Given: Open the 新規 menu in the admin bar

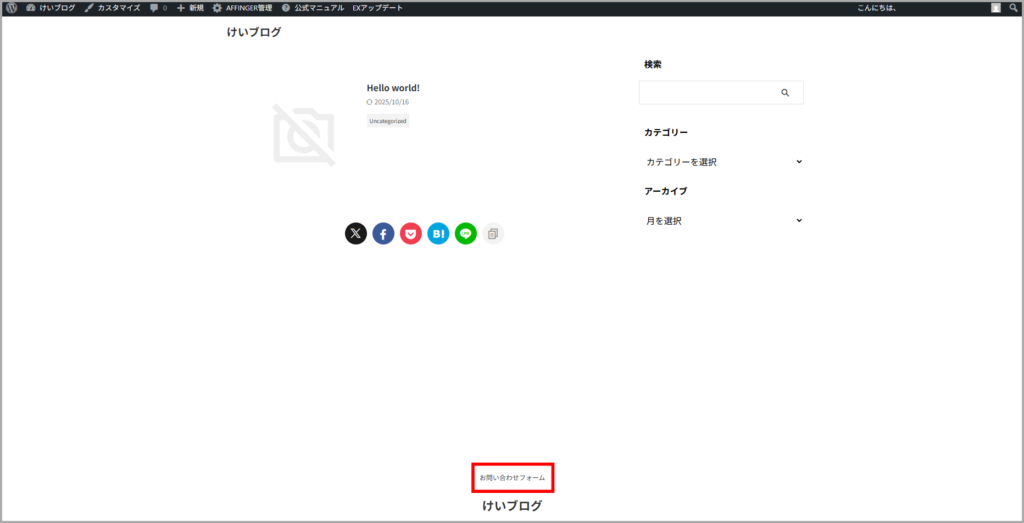Looking at the screenshot, I should coord(190,8).
